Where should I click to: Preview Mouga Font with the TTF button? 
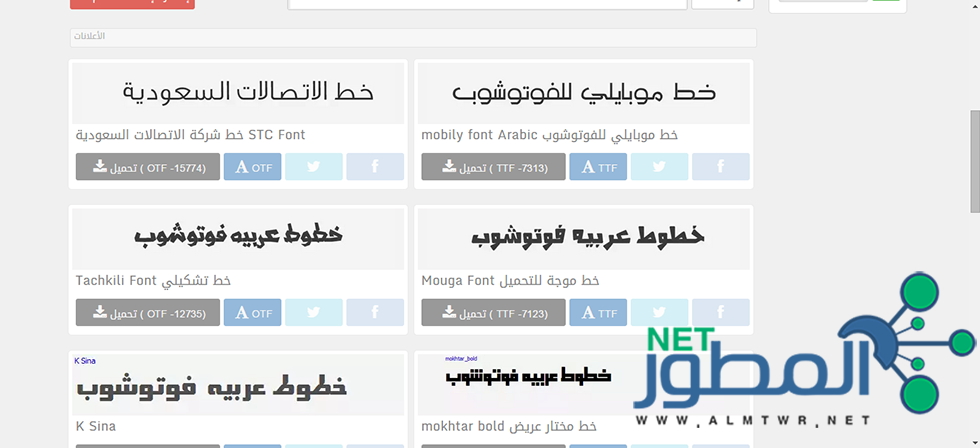tap(598, 312)
